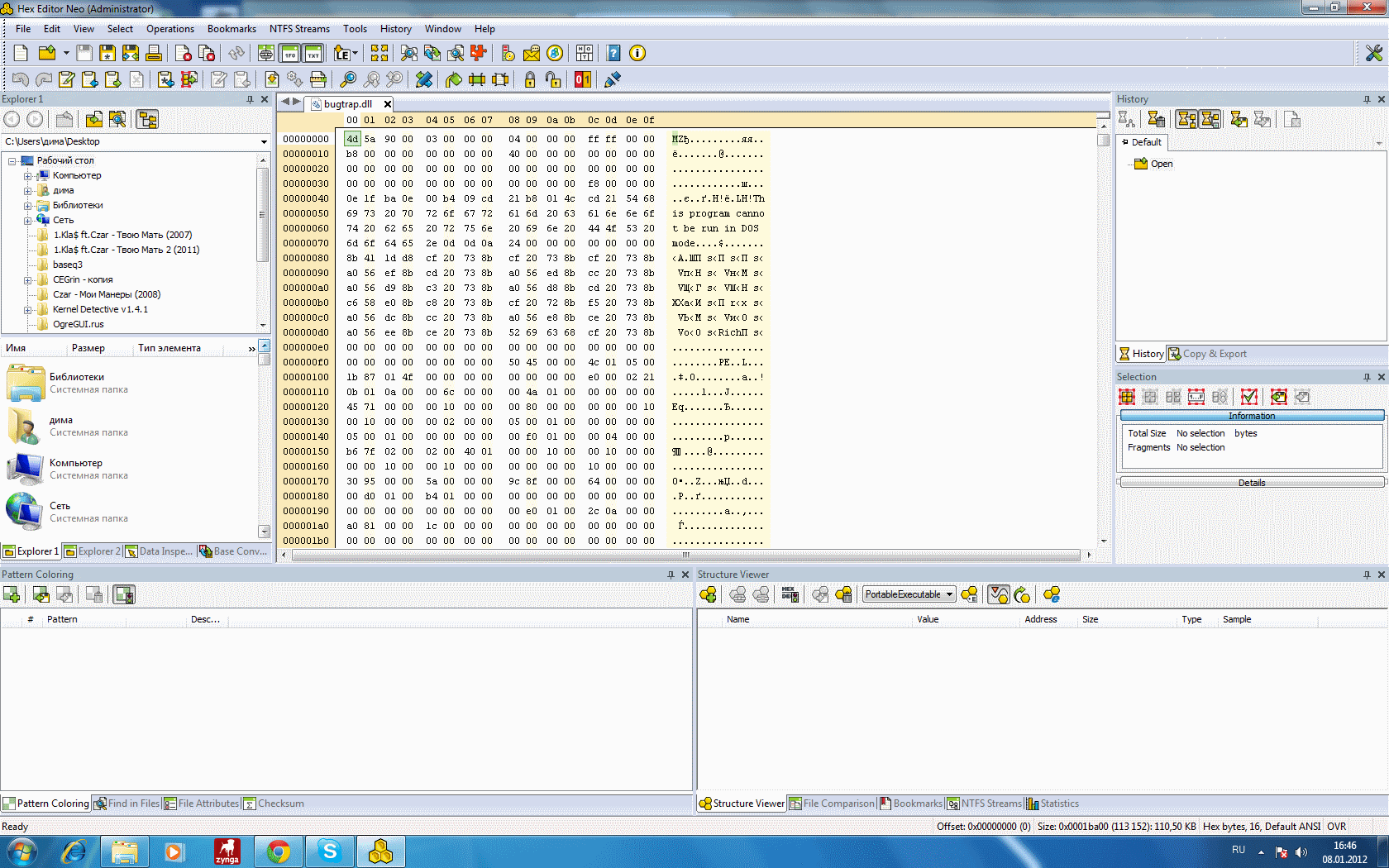Click the folder tree view icon in Explorer
Screen dimensions: 1389x868
pos(147,119)
